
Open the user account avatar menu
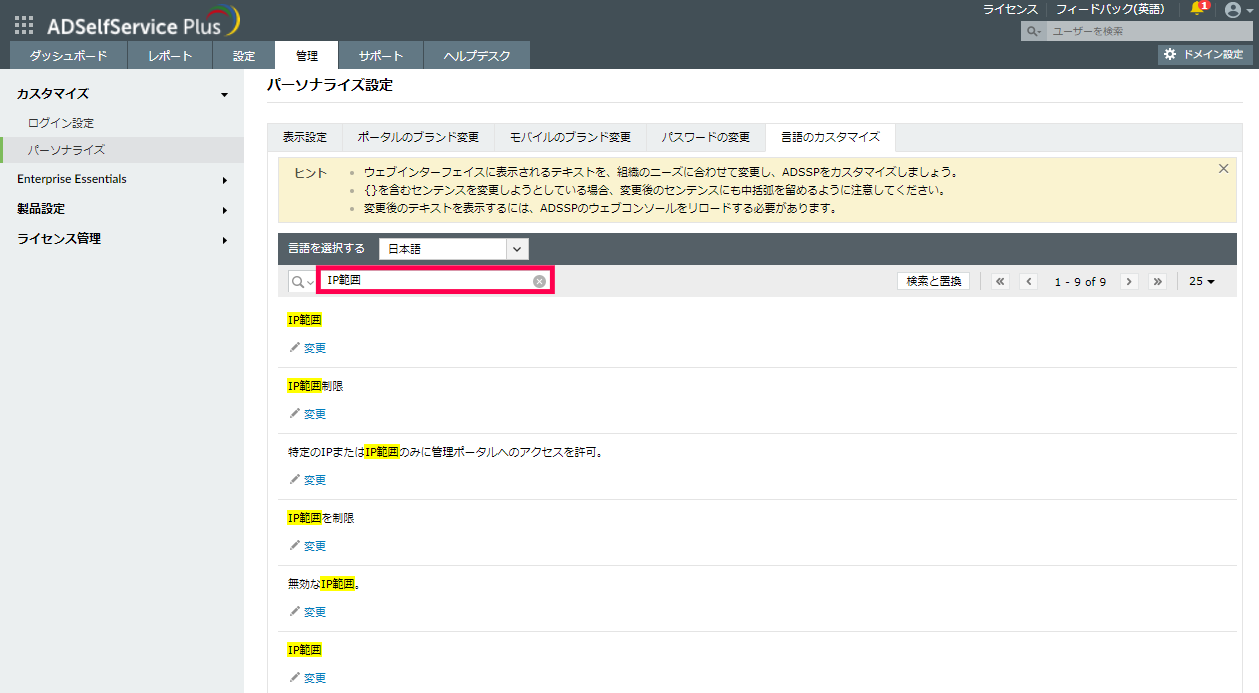point(1233,10)
